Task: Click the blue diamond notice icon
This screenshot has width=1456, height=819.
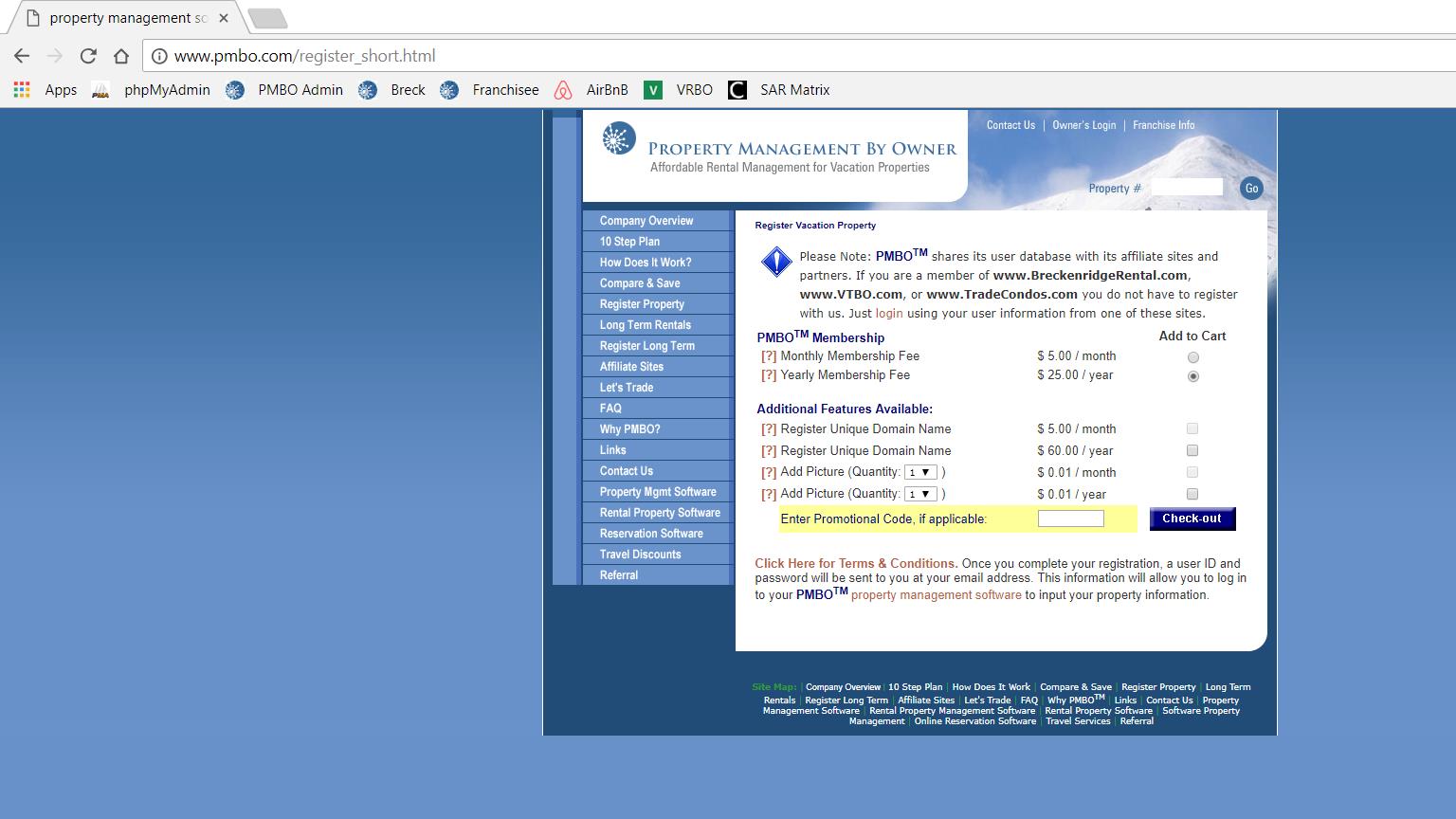Action: tap(776, 262)
